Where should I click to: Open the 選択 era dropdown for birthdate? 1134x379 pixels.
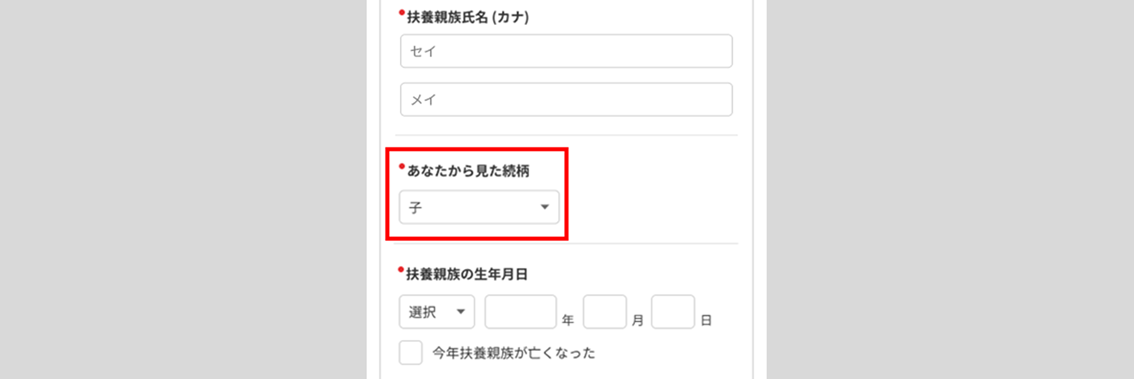tap(437, 312)
